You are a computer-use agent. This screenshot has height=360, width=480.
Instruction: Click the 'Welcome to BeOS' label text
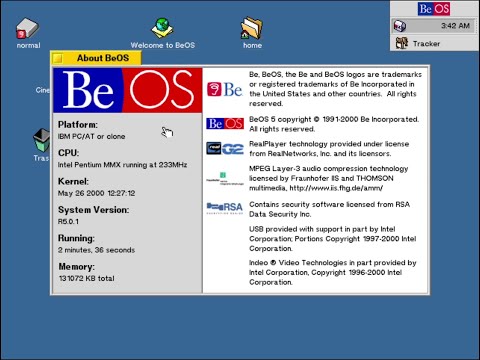[163, 45]
